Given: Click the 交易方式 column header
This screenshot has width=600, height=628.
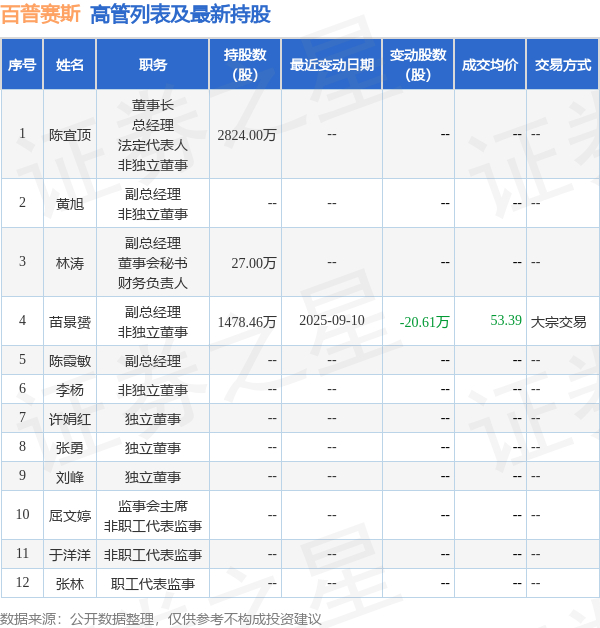Looking at the screenshot, I should point(563,64).
